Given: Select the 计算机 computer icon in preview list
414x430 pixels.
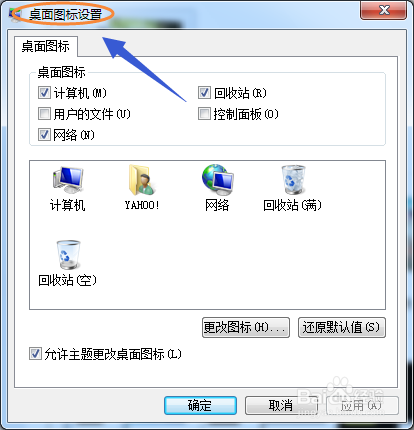Looking at the screenshot, I should click(68, 180).
